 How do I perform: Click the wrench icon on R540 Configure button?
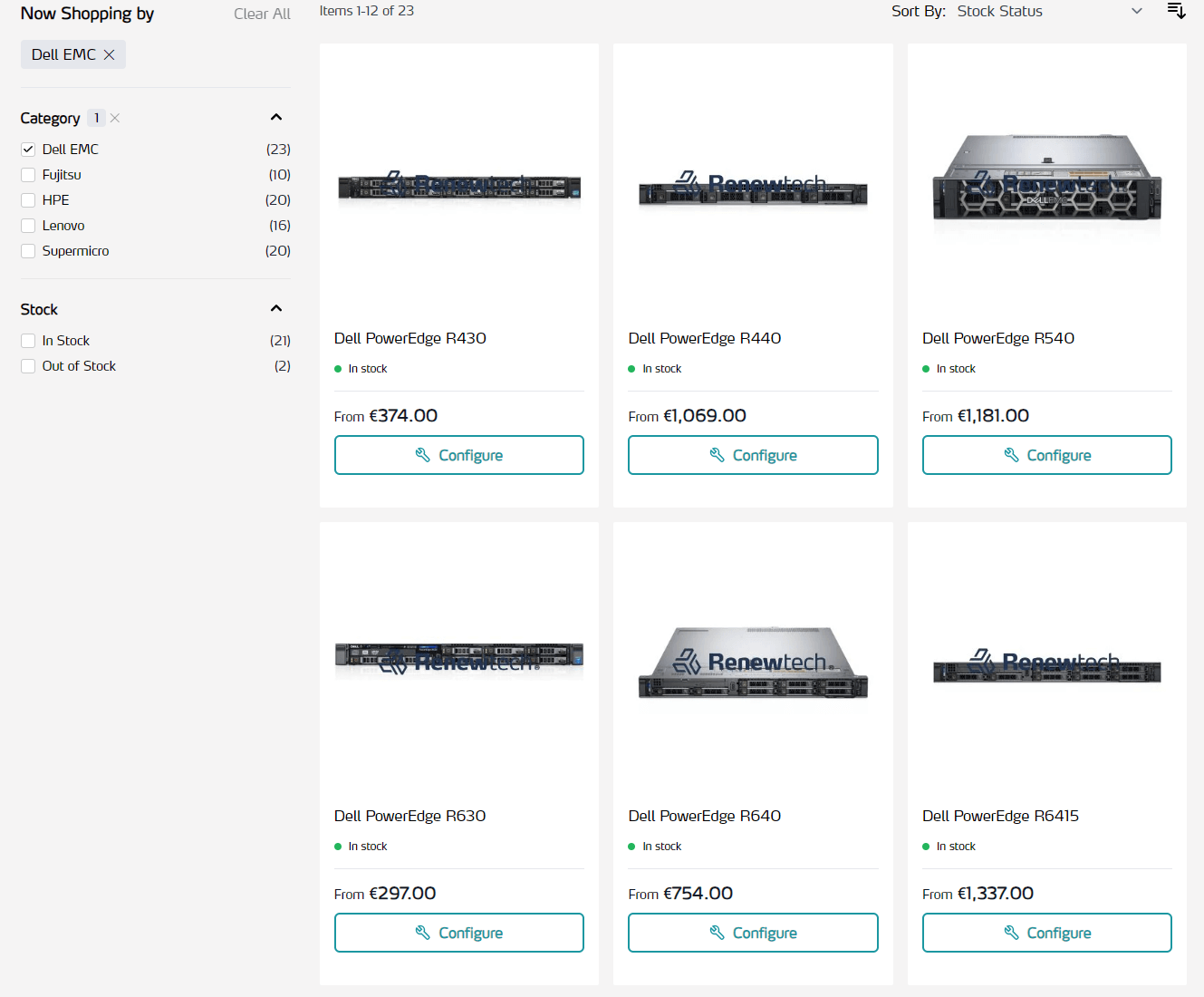click(x=1011, y=455)
